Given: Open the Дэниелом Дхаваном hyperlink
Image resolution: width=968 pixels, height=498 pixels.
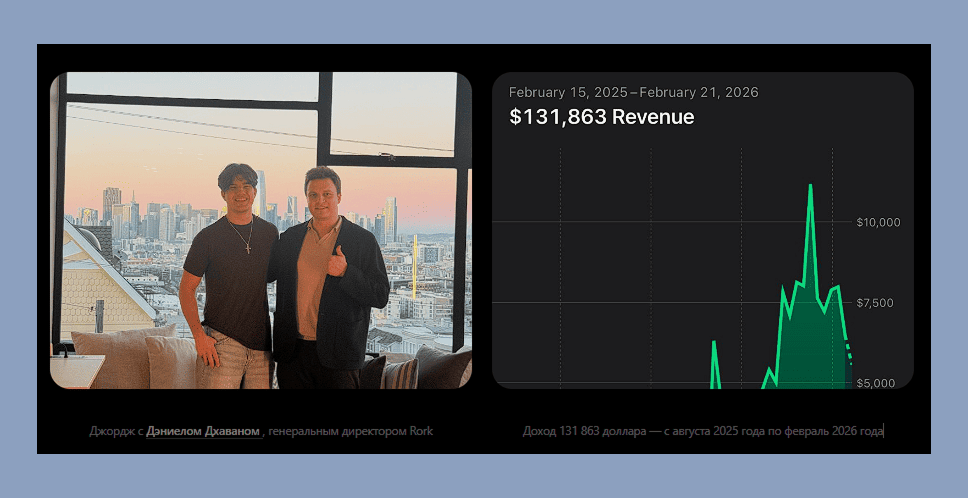Looking at the screenshot, I should pos(202,431).
